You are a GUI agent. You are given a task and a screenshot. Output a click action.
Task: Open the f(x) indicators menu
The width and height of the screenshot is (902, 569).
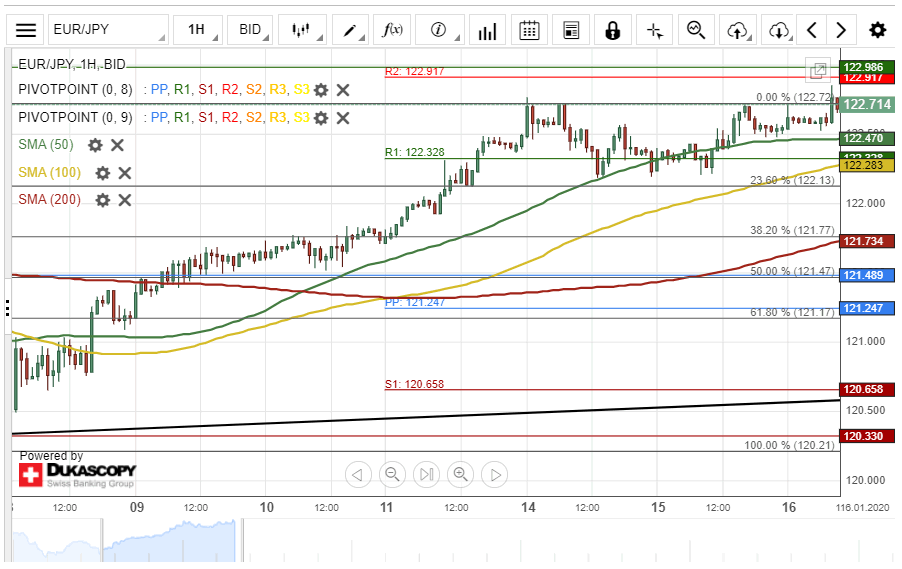(x=393, y=30)
